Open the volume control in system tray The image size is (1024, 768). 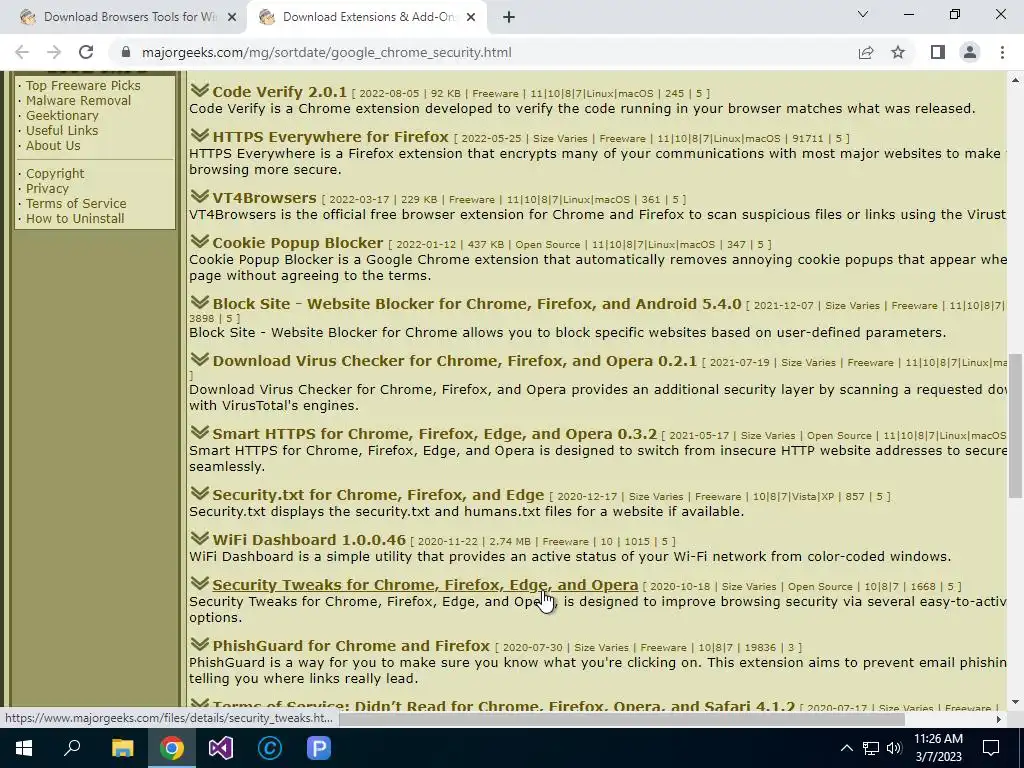tap(894, 748)
